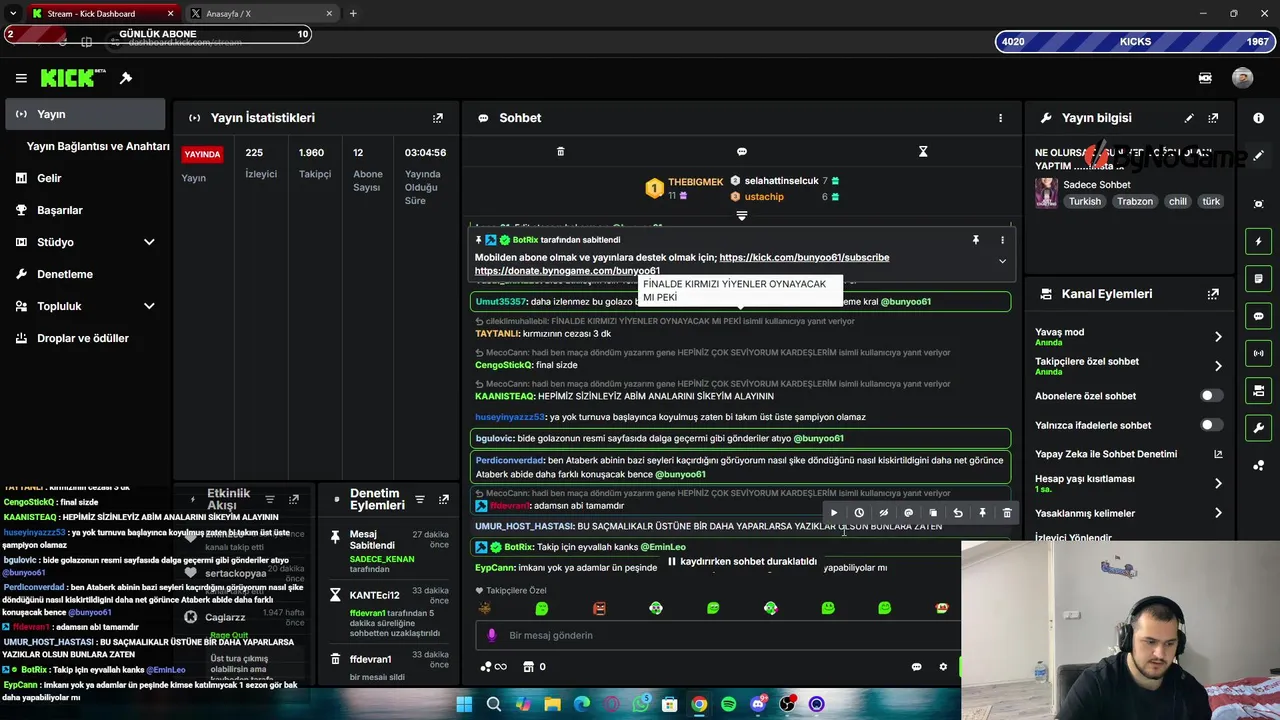Pop out the Yayın bilgisi panel
This screenshot has width=1280, height=720.
pyautogui.click(x=1213, y=118)
